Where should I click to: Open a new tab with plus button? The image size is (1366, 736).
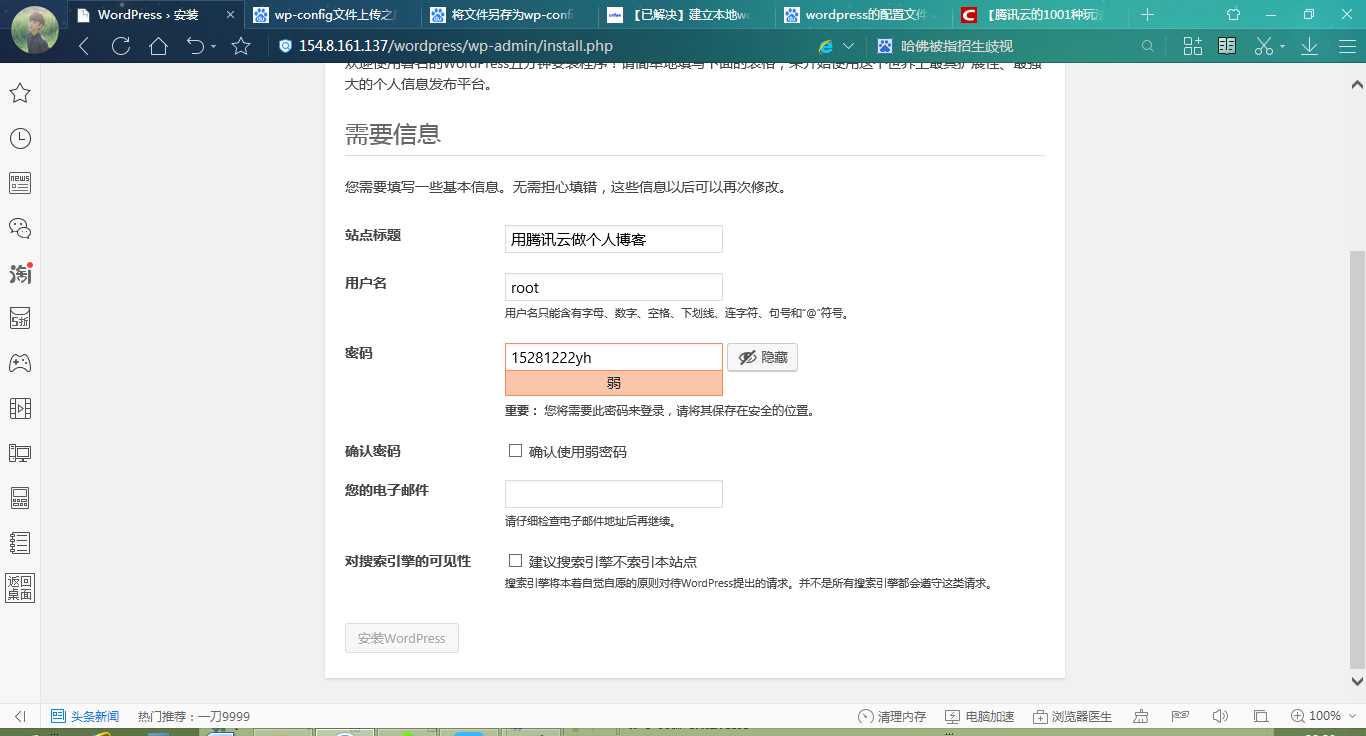[x=1147, y=15]
